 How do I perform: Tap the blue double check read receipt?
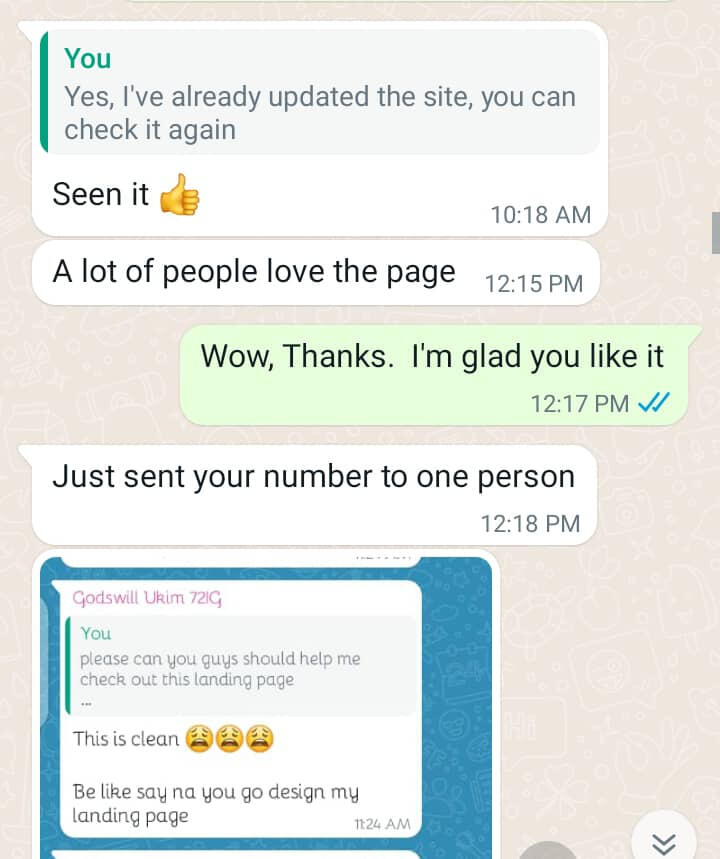point(654,403)
